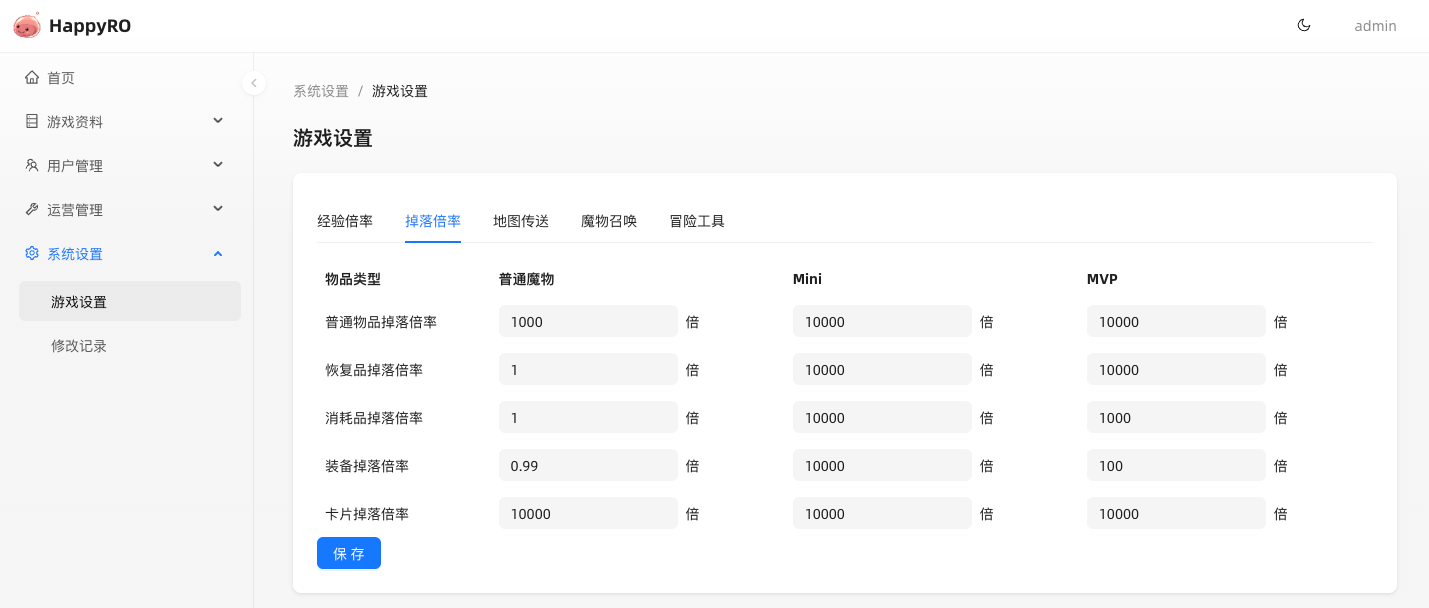This screenshot has height=608, width=1429.
Task: Switch to the 地图传送 tab
Action: coord(521,221)
